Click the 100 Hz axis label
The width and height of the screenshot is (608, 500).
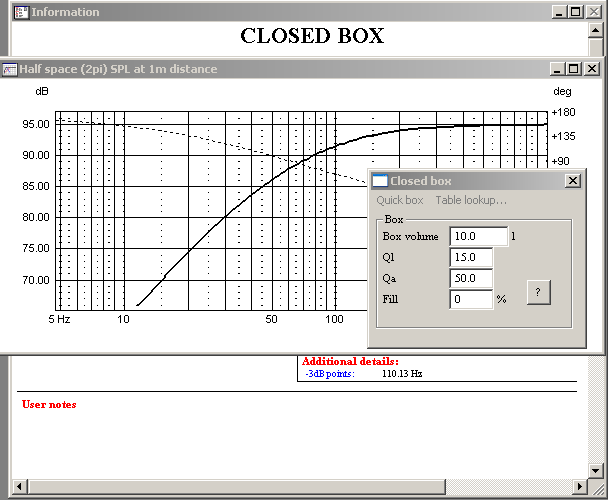pos(334,319)
